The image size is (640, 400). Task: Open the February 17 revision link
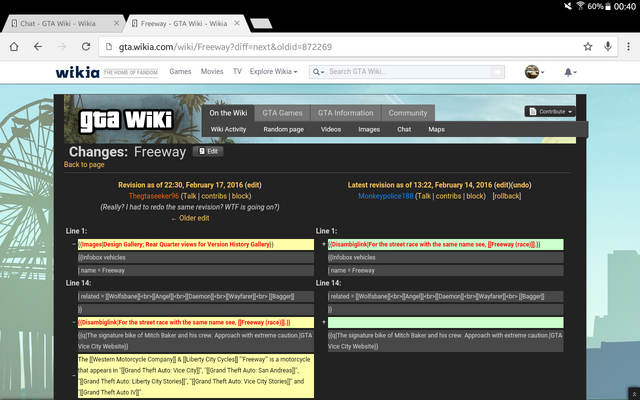[180, 185]
